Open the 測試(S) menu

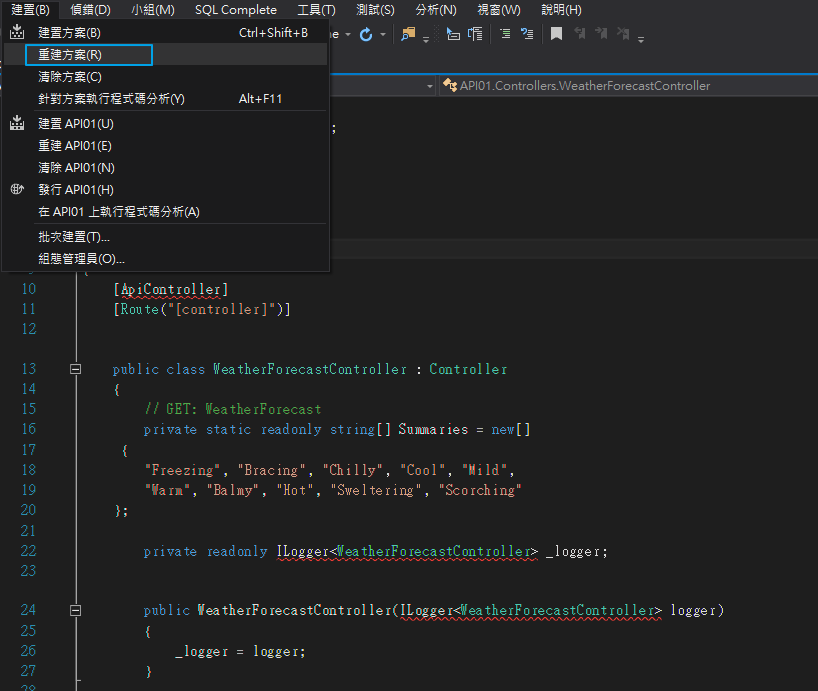tap(375, 10)
